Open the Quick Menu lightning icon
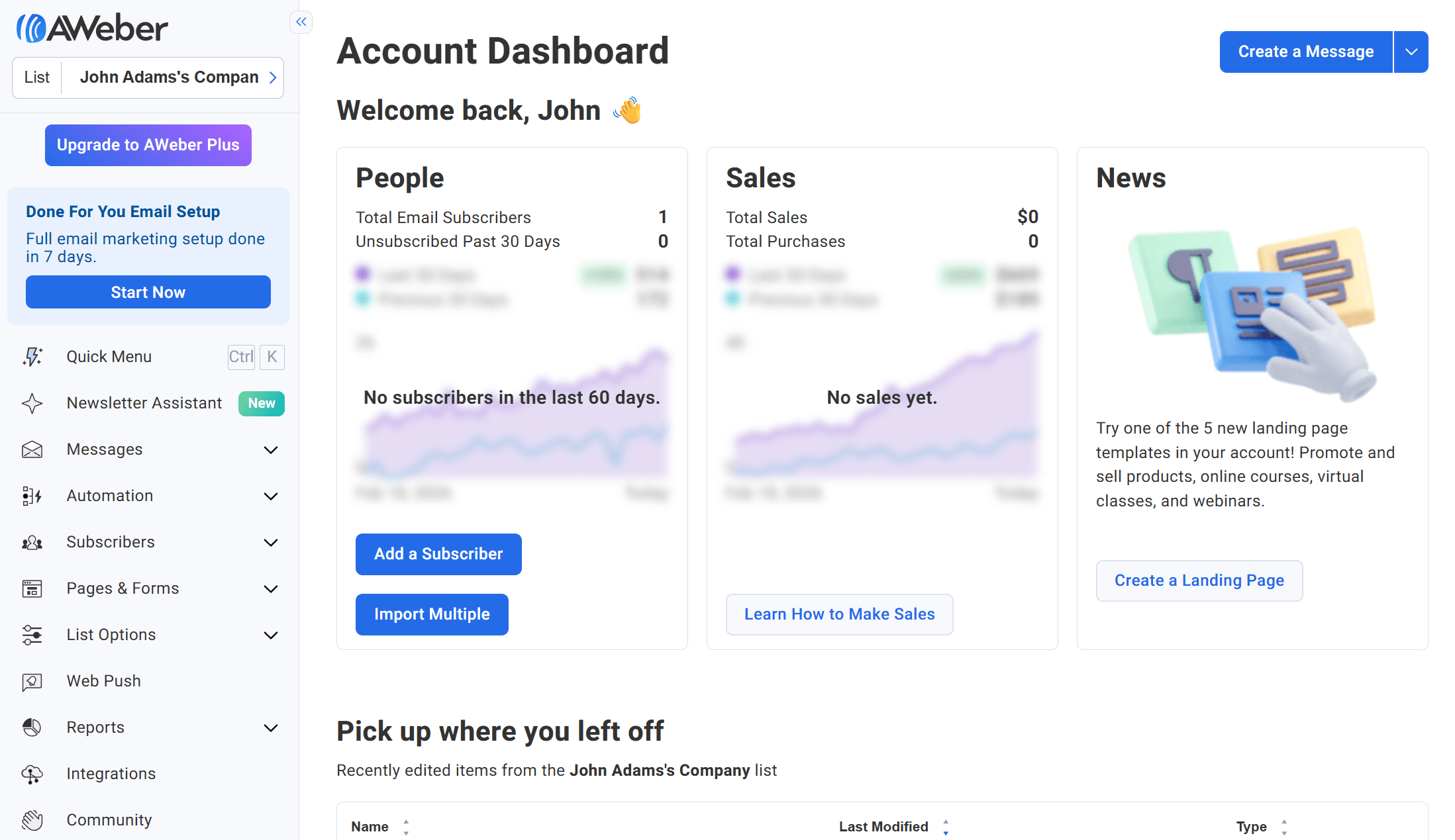The image size is (1455, 840). [32, 357]
